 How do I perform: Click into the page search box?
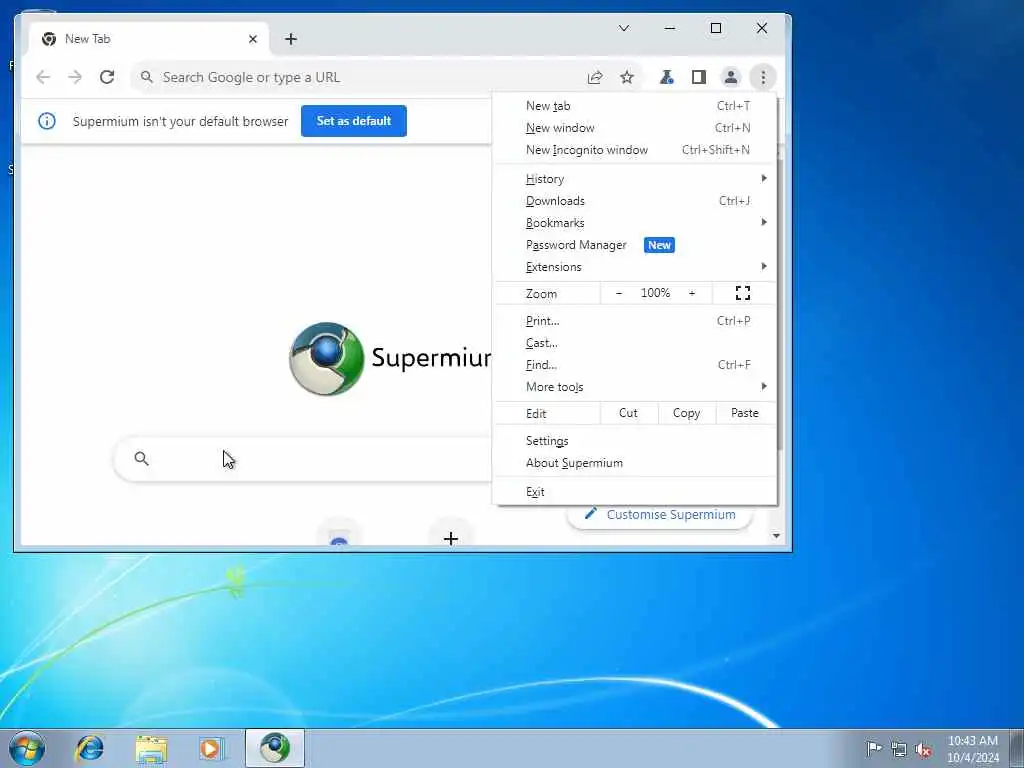coord(304,459)
